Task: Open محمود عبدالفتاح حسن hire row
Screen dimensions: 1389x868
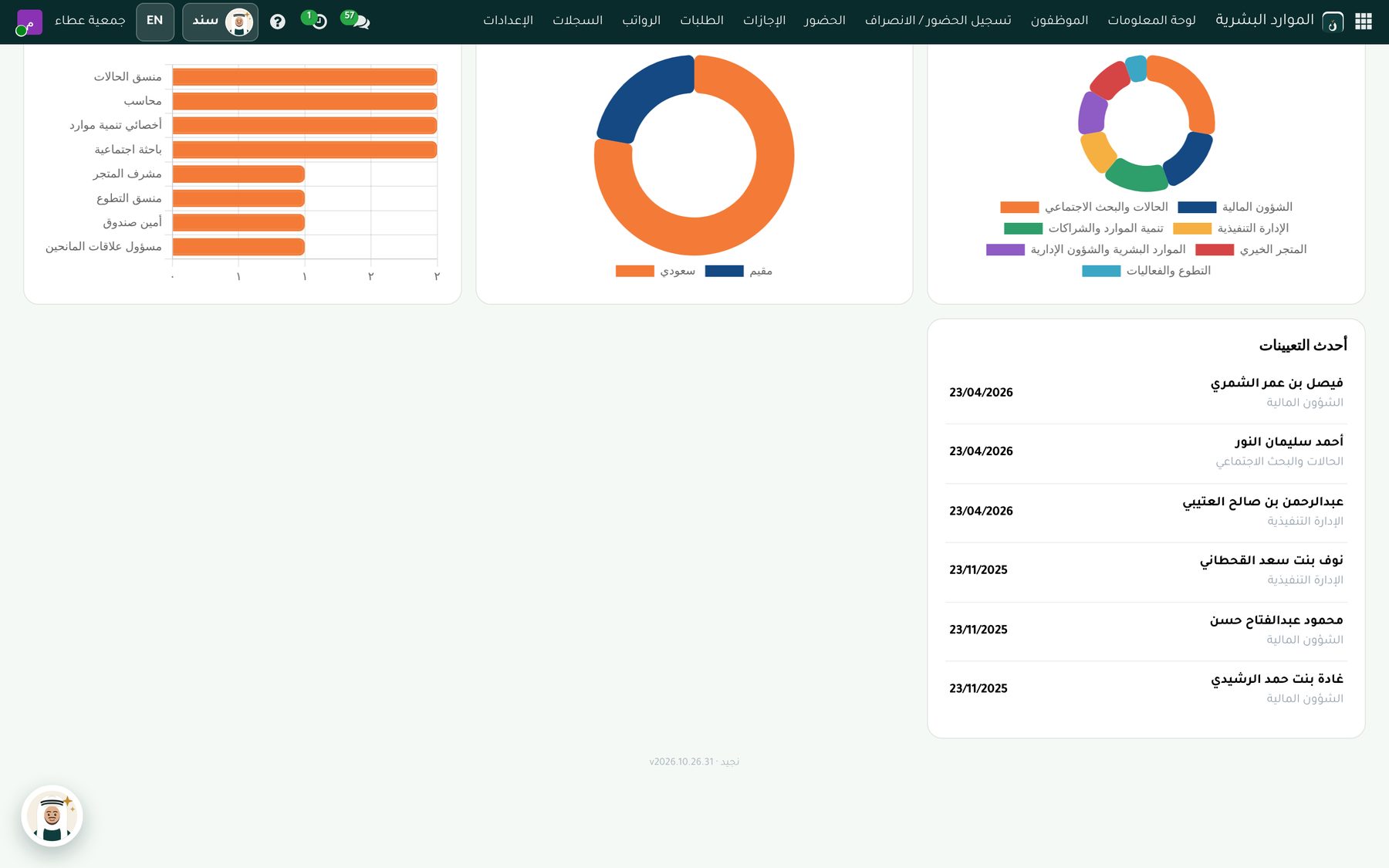Action: [x=1146, y=630]
